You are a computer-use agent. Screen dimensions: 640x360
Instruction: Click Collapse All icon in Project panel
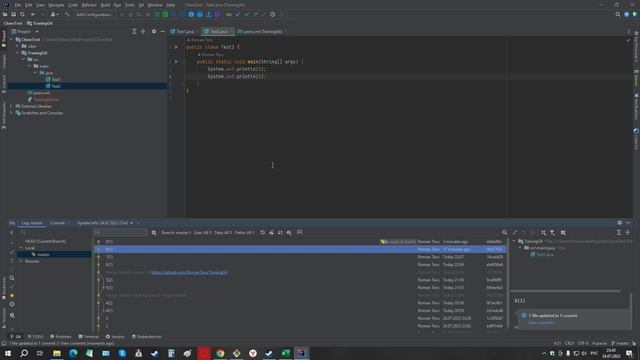click(x=143, y=31)
